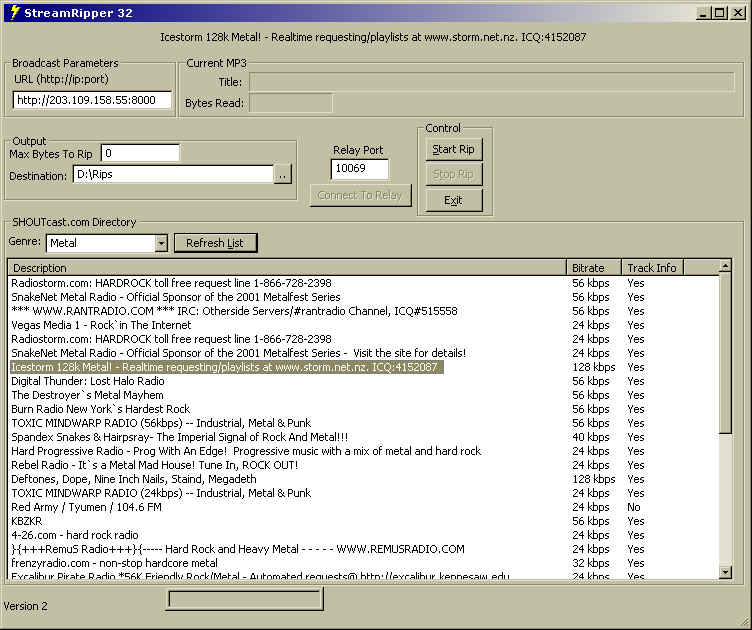Select TOXIC MINDWARP RADIO (56kbps) row

363,423
